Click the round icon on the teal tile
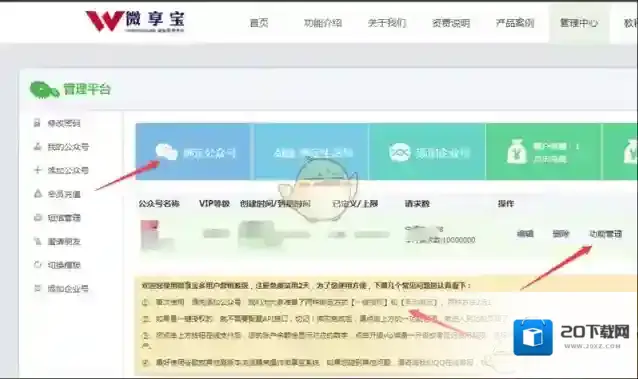The image size is (638, 379). point(400,152)
